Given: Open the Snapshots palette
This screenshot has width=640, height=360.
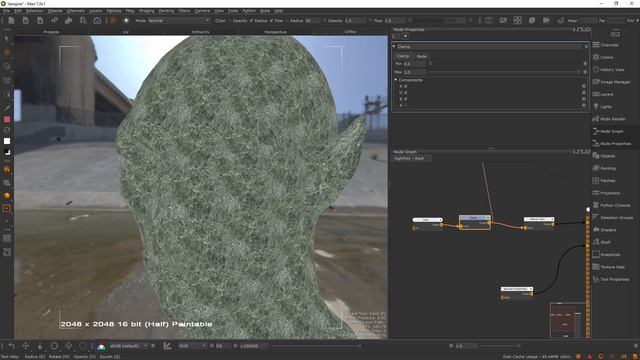Looking at the screenshot, I should [607, 254].
